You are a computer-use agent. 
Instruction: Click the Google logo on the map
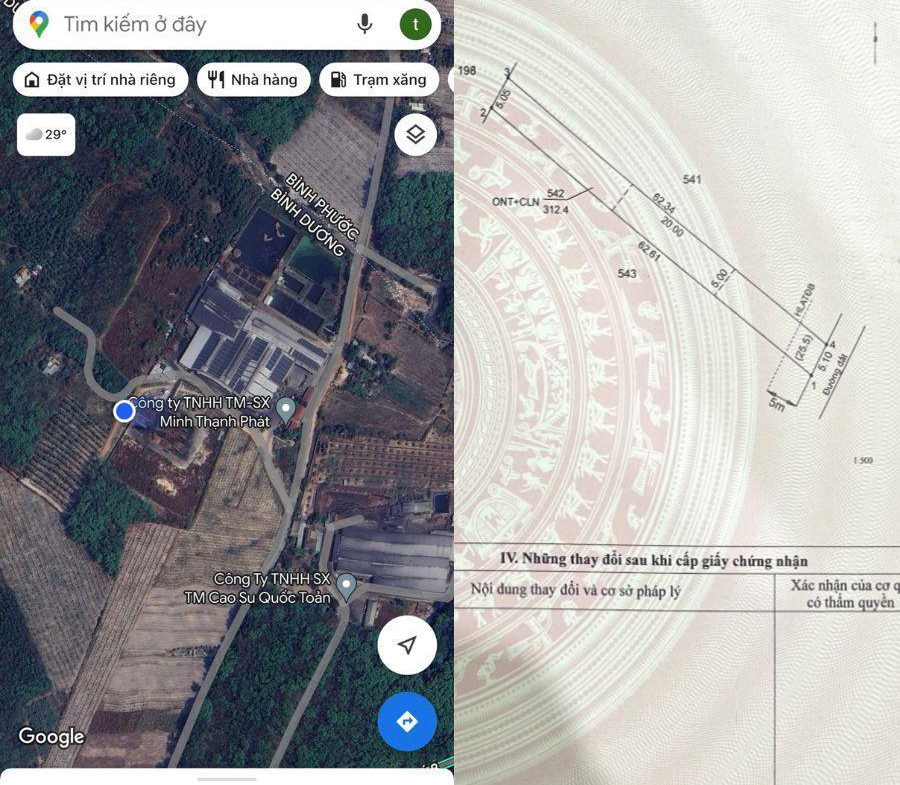pyautogui.click(x=51, y=737)
